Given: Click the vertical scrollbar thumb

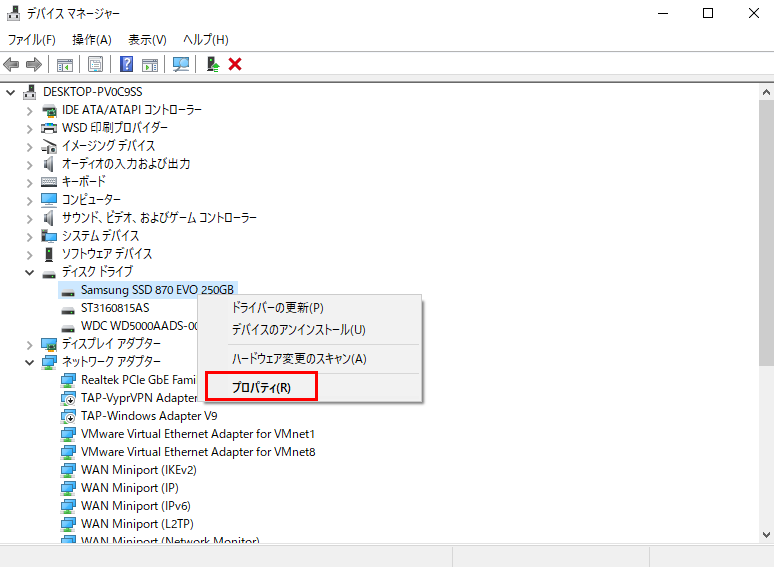Looking at the screenshot, I should tap(766, 233).
